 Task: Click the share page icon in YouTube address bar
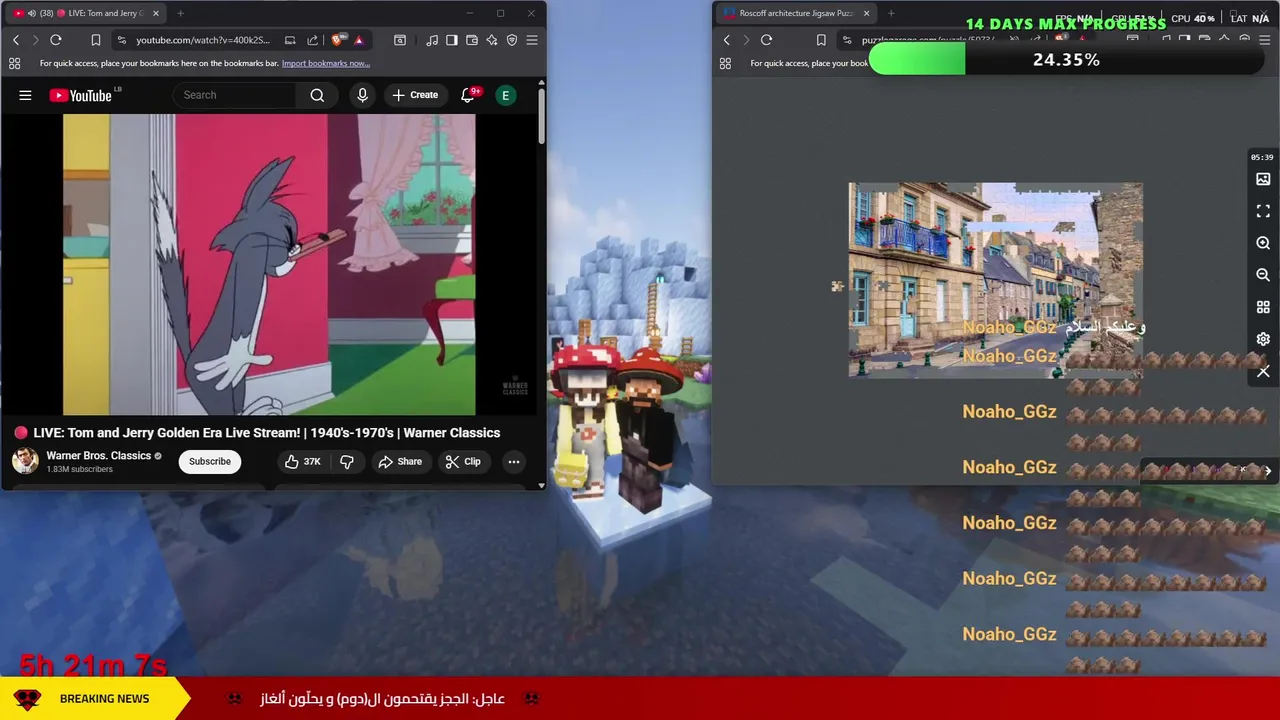pos(312,40)
